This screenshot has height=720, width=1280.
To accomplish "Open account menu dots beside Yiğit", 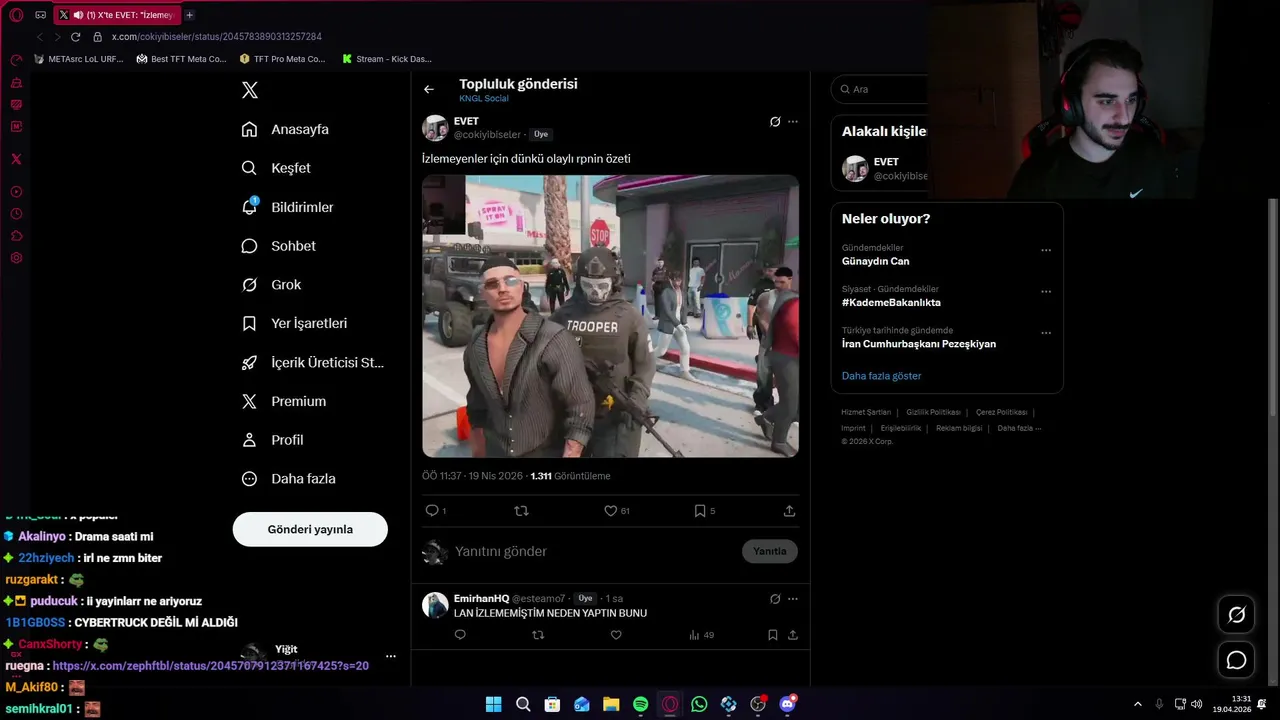I will pos(391,656).
